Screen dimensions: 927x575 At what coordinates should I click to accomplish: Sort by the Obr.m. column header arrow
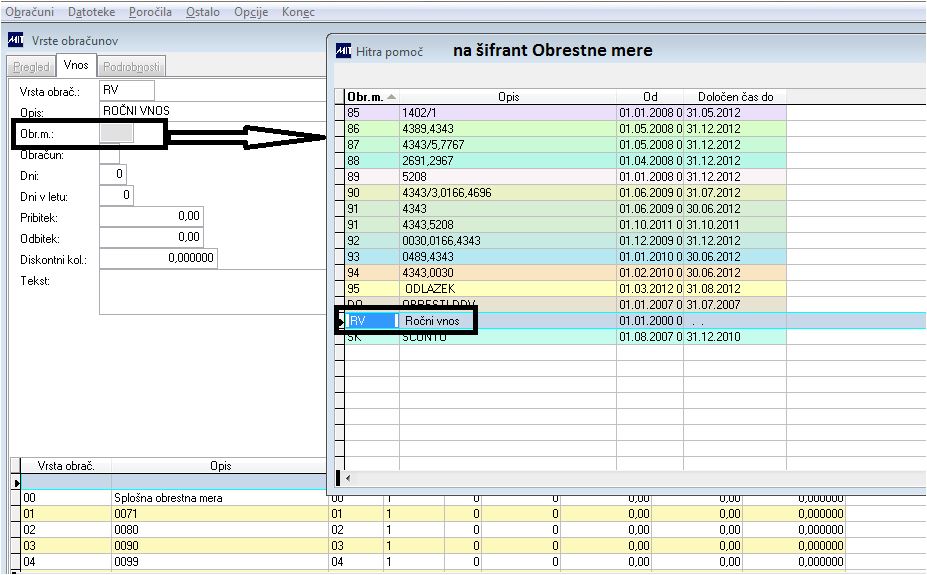point(391,96)
